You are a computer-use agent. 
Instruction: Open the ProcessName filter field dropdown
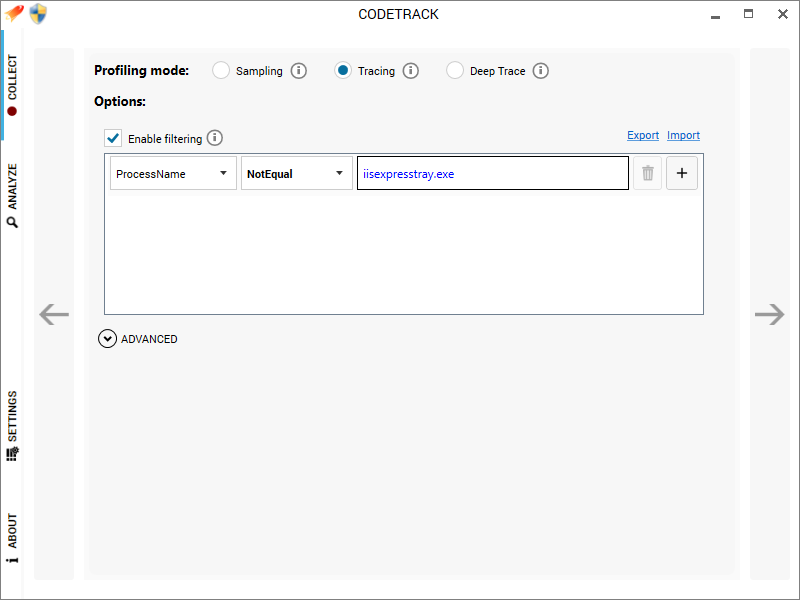coord(173,173)
